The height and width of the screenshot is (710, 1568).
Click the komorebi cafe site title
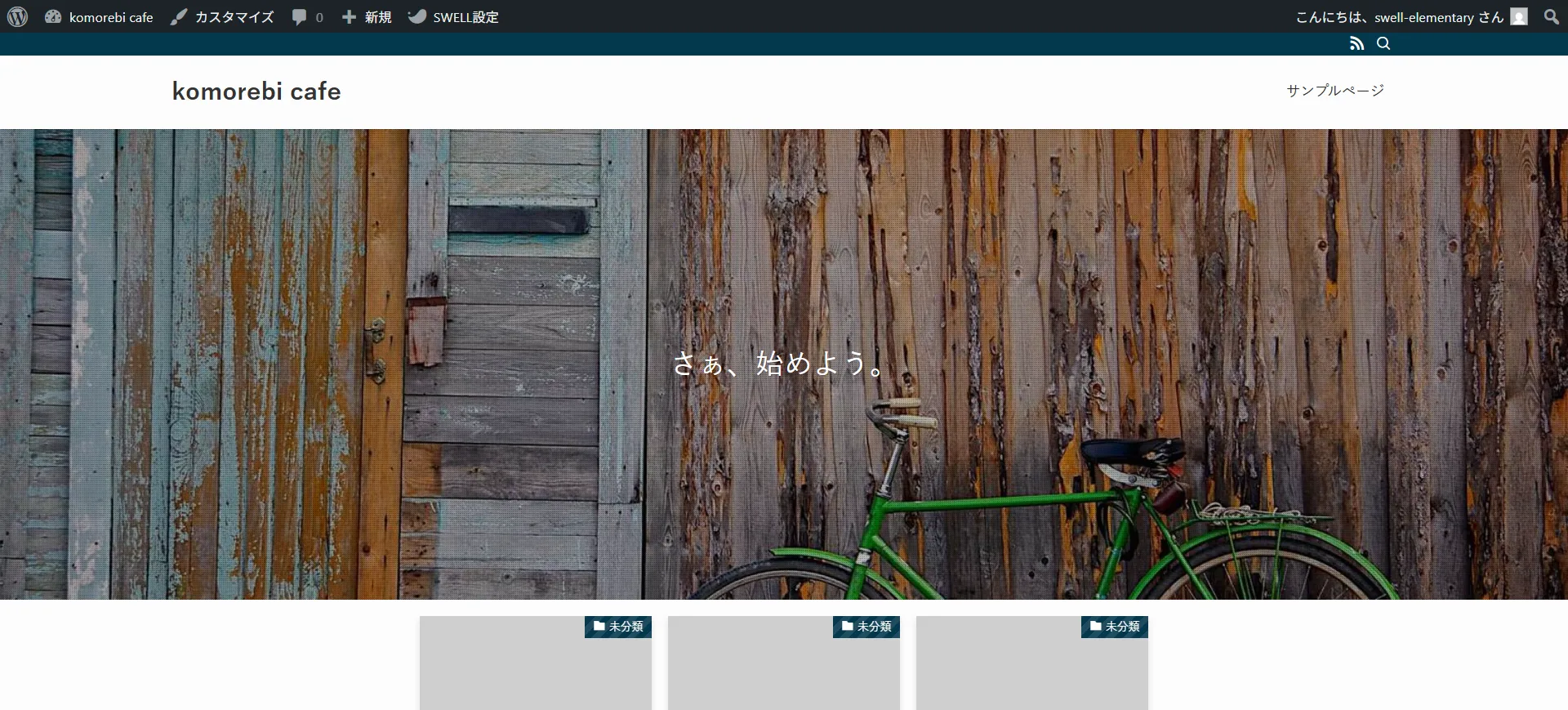[x=256, y=92]
